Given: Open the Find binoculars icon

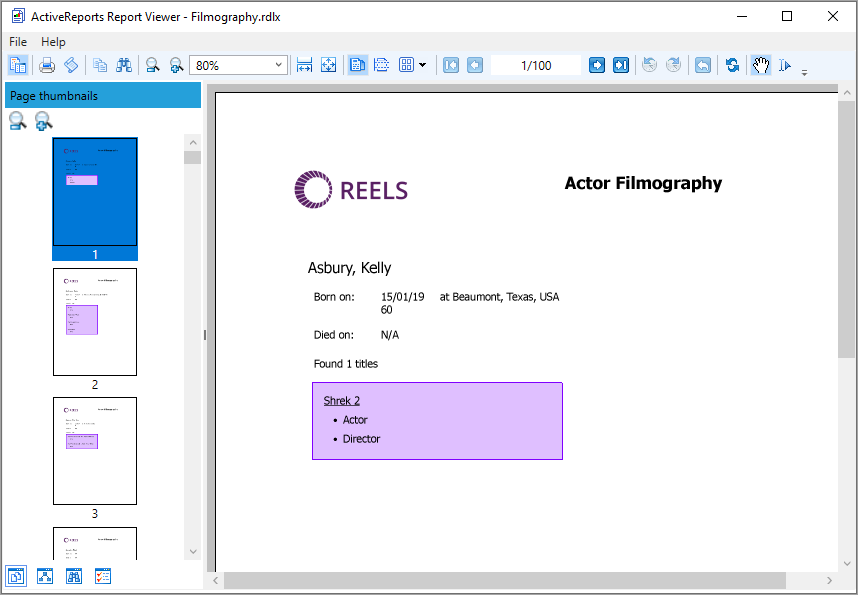Looking at the screenshot, I should pyautogui.click(x=124, y=65).
